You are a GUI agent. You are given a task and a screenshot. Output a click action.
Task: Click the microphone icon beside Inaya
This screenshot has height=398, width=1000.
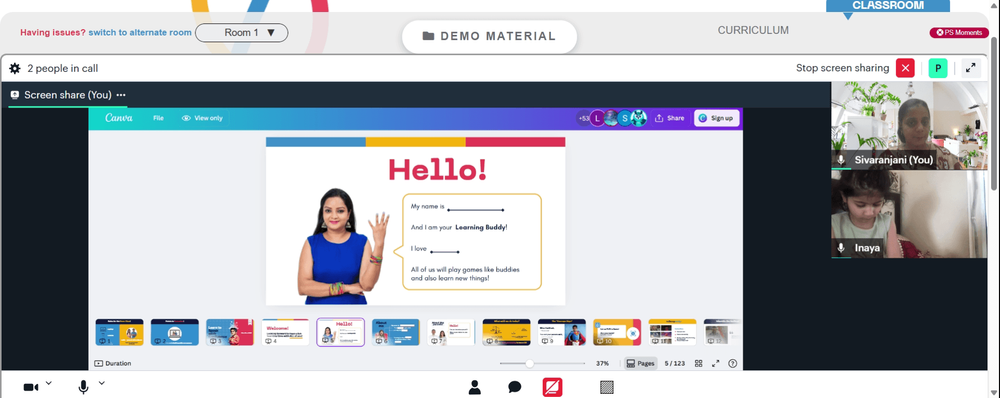pyautogui.click(x=841, y=248)
